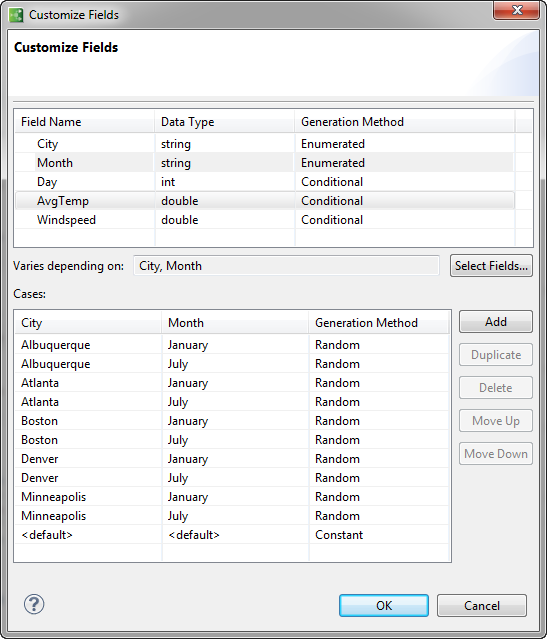The image size is (547, 639).
Task: Confirm the dialog with OK
Action: pos(384,605)
